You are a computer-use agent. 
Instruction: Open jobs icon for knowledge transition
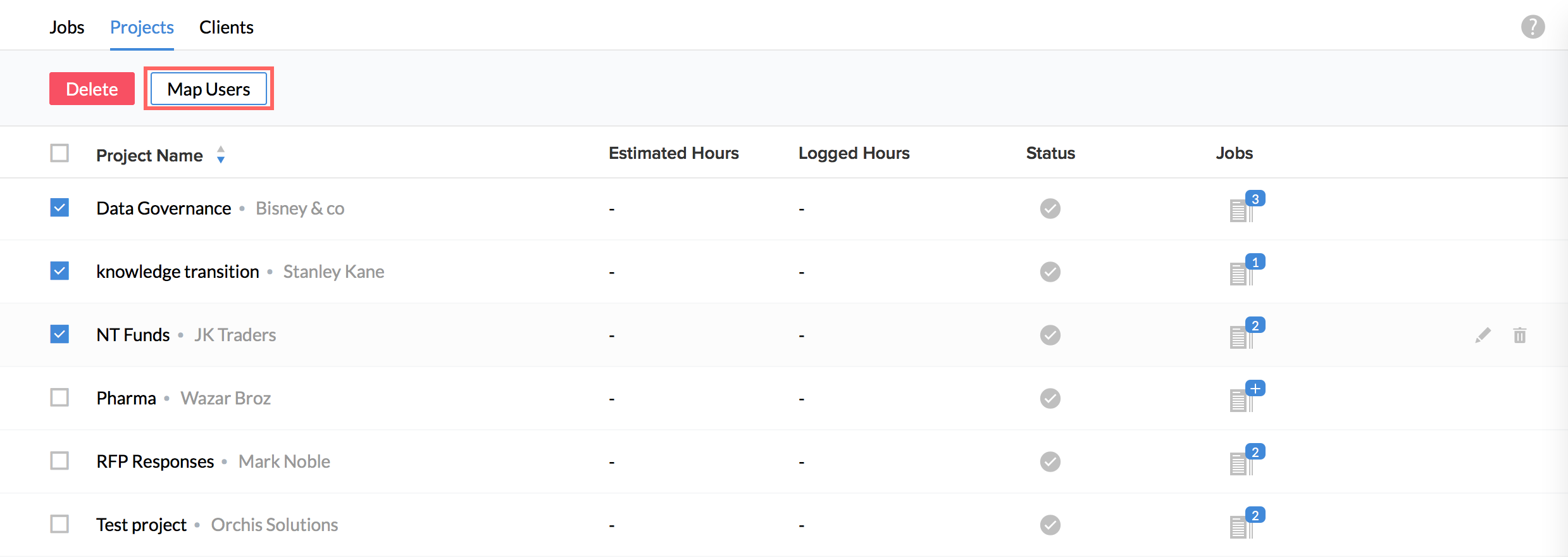1241,272
